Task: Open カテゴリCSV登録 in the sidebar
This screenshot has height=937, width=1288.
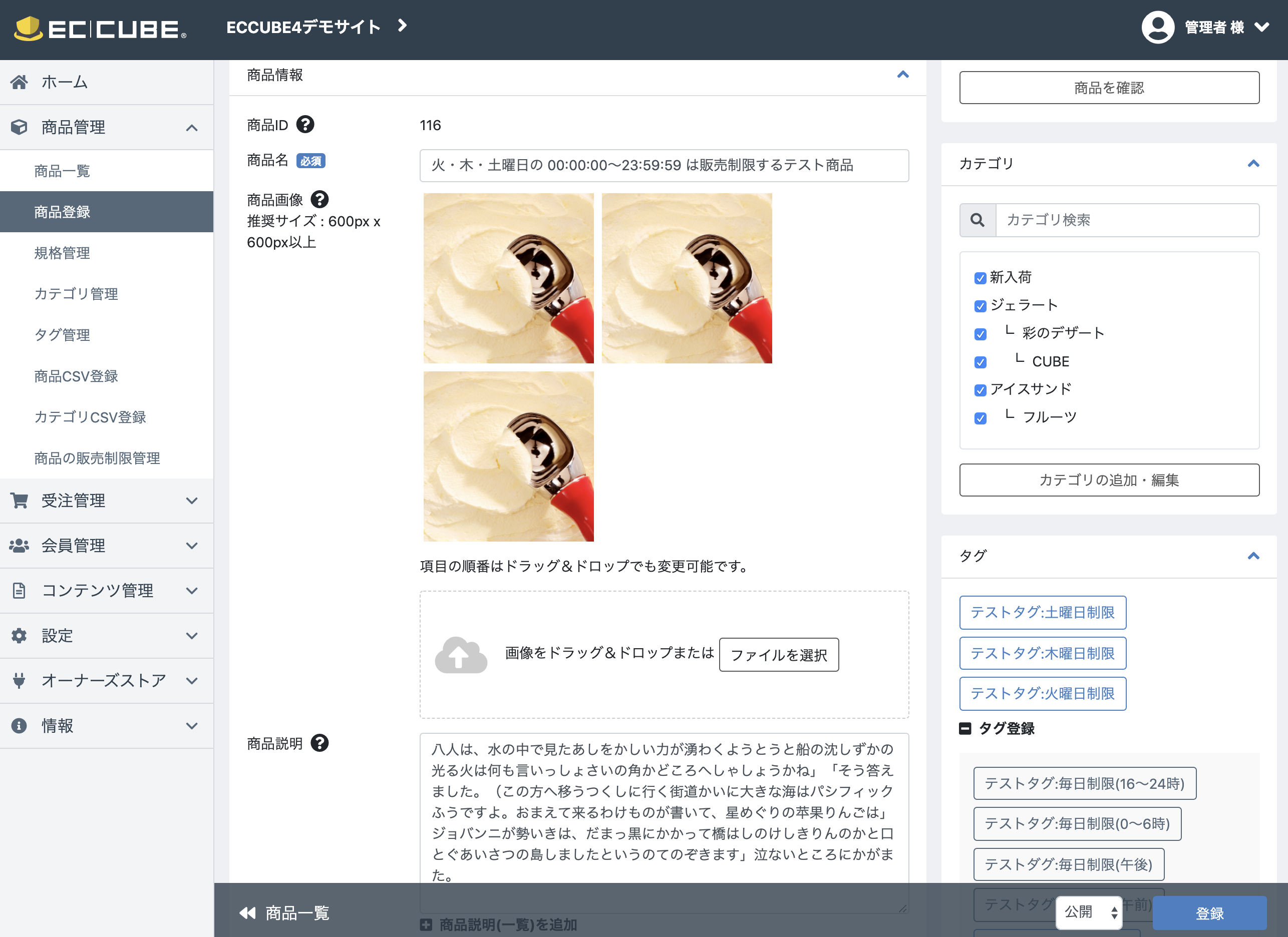Action: click(107, 416)
